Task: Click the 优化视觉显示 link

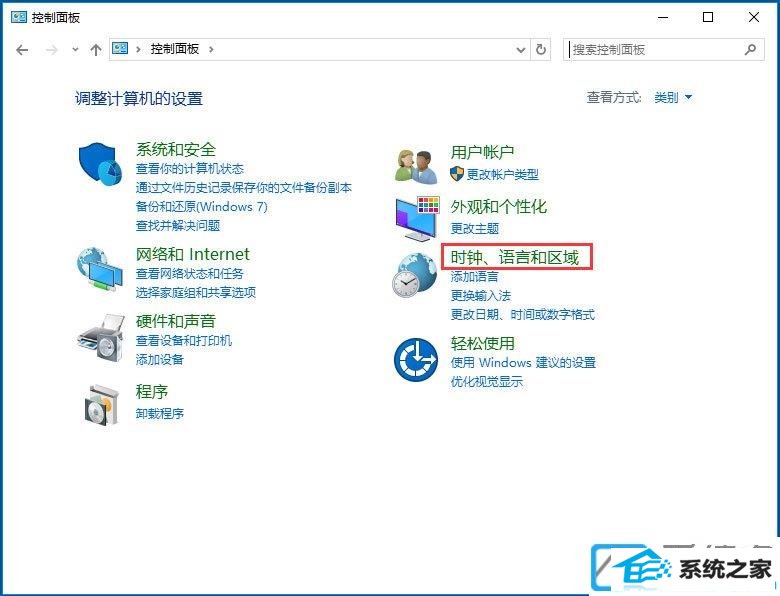Action: 487,382
